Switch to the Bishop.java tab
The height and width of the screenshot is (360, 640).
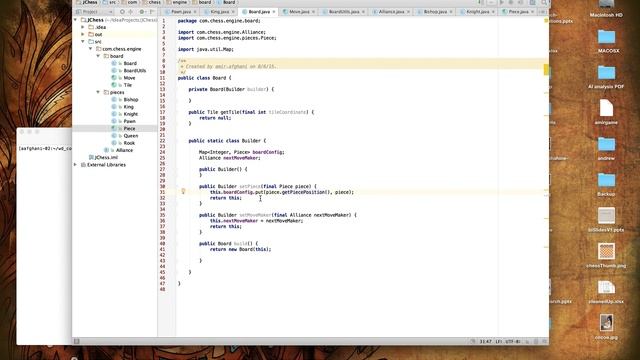[x=435, y=12]
